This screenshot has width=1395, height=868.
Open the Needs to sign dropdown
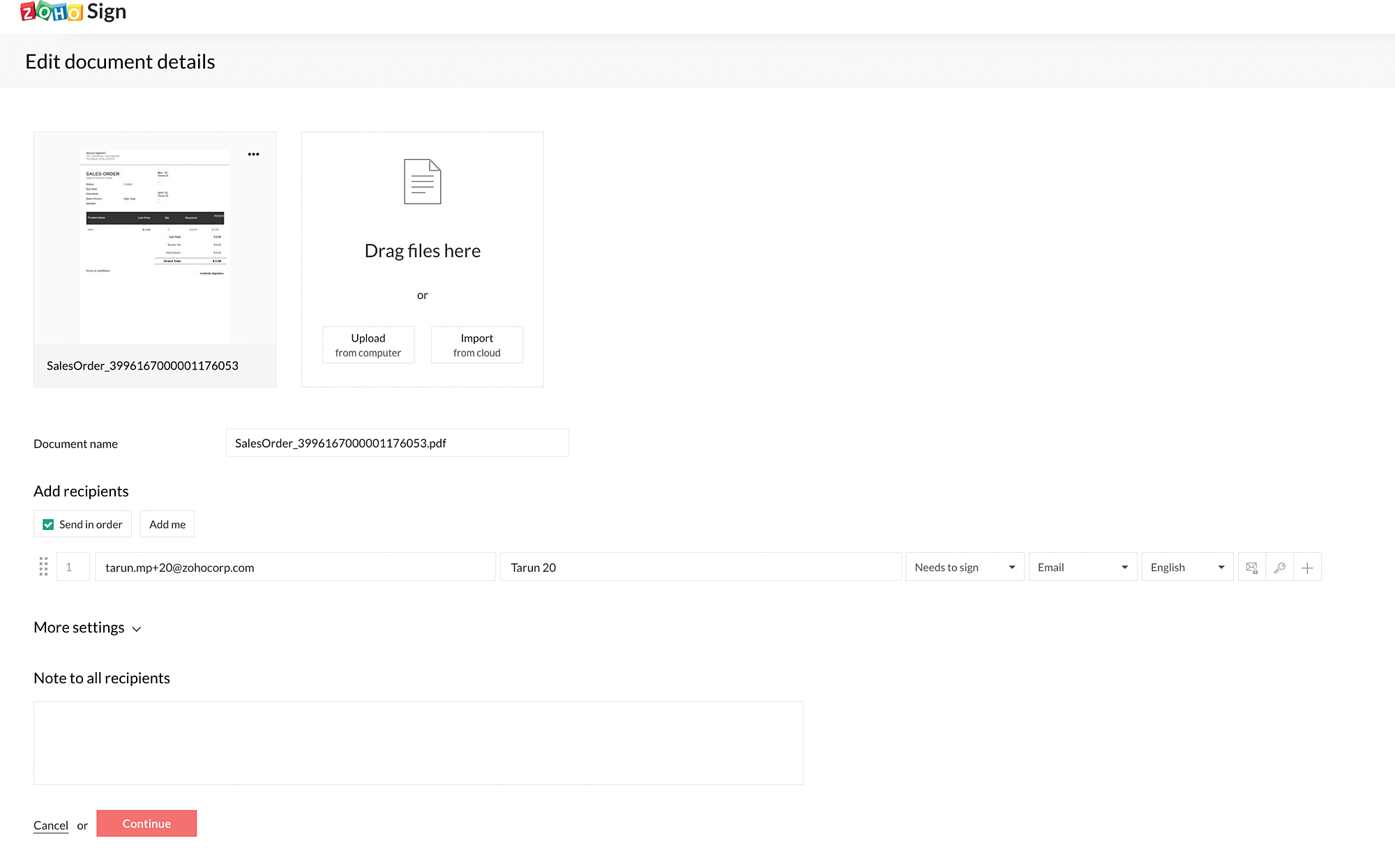964,568
